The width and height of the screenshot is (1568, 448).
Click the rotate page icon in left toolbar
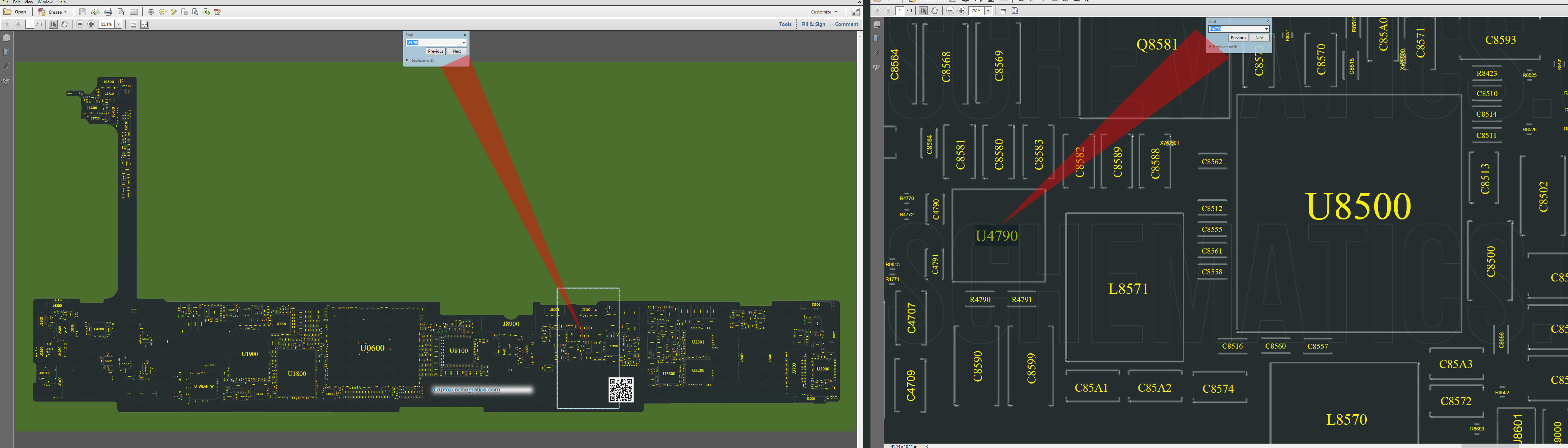(196, 12)
